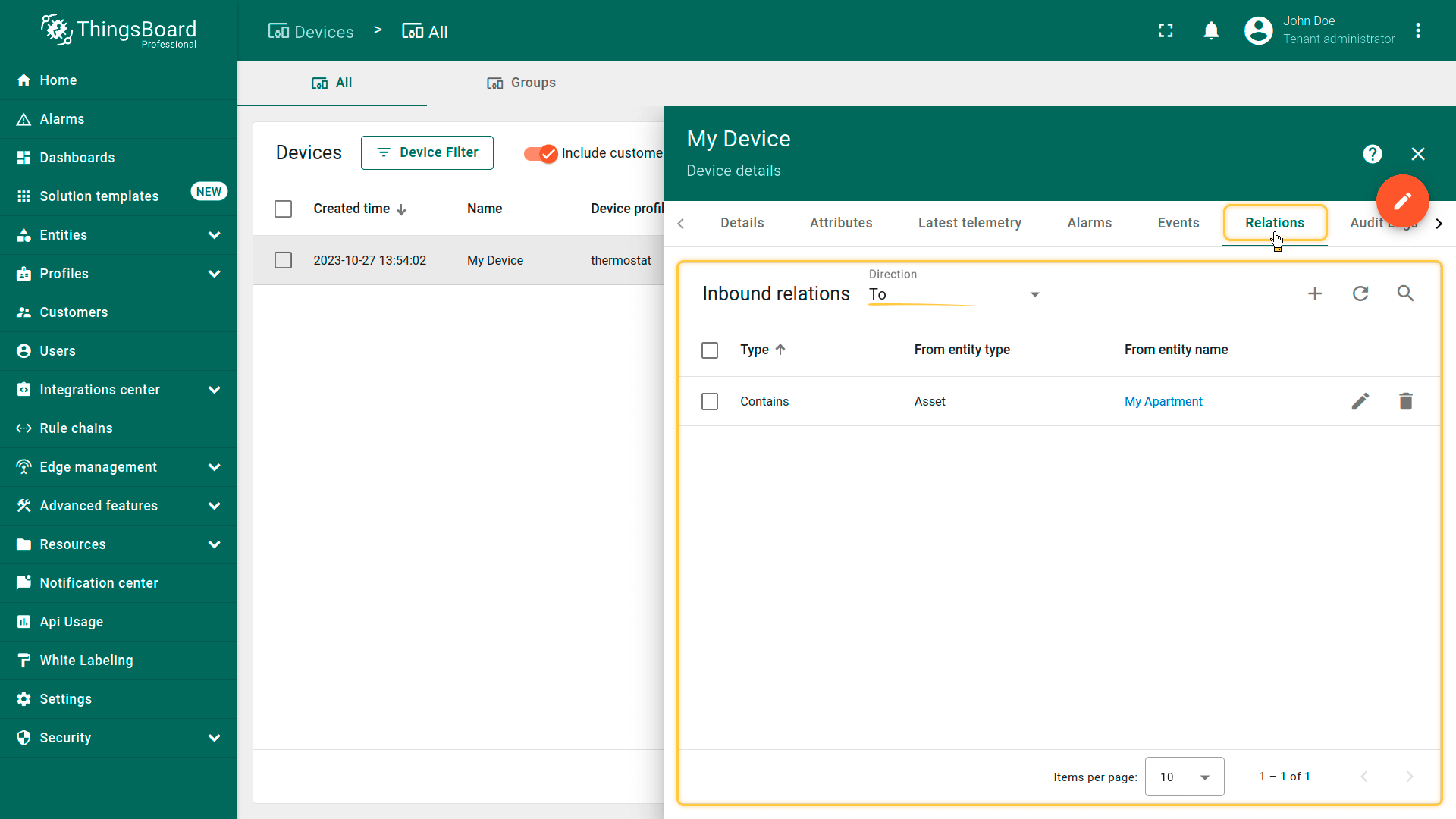1456x819 pixels.
Task: Open the Direction dropdown
Action: pyautogui.click(x=953, y=294)
